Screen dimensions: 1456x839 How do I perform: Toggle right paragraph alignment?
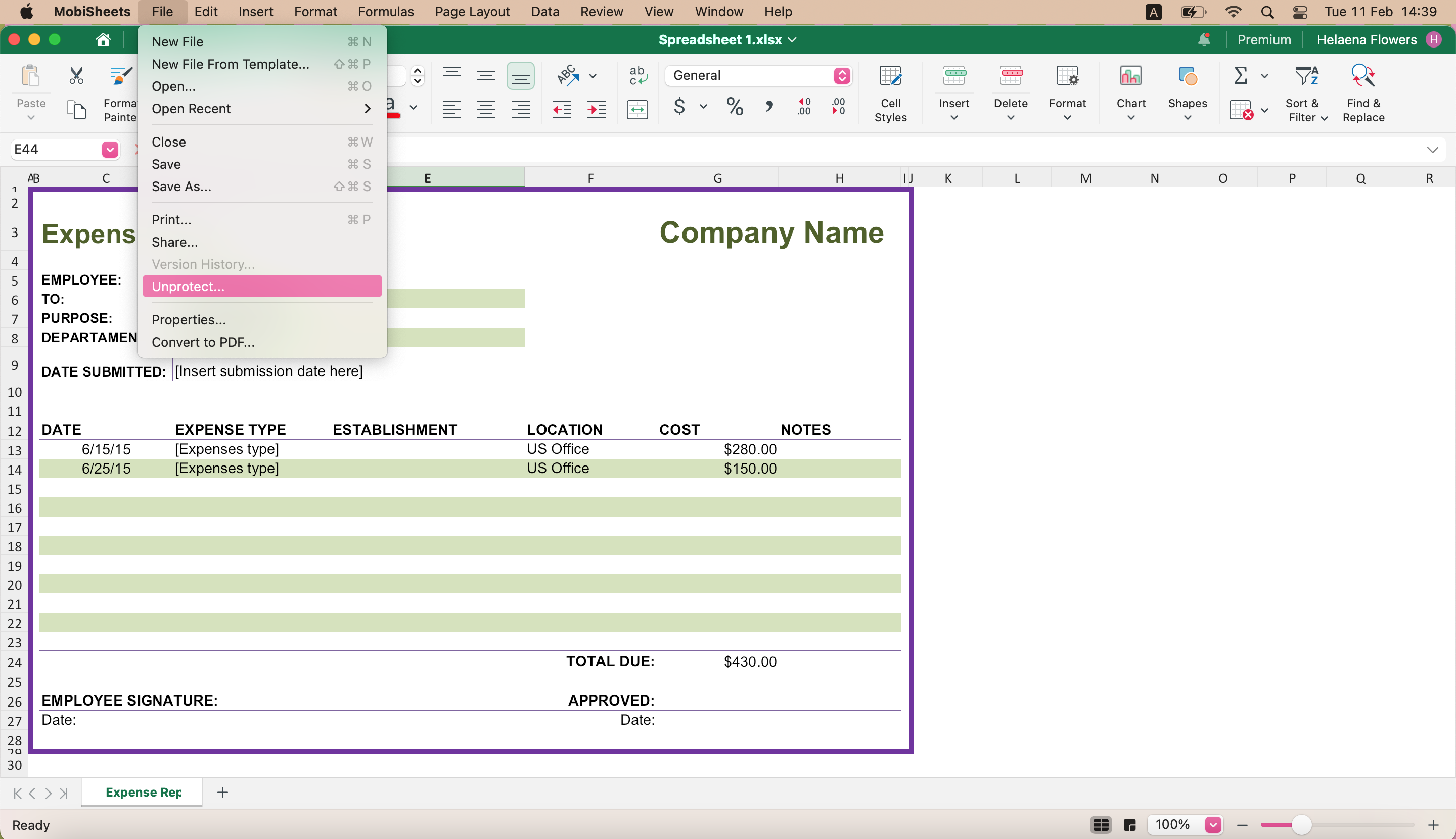click(x=520, y=109)
